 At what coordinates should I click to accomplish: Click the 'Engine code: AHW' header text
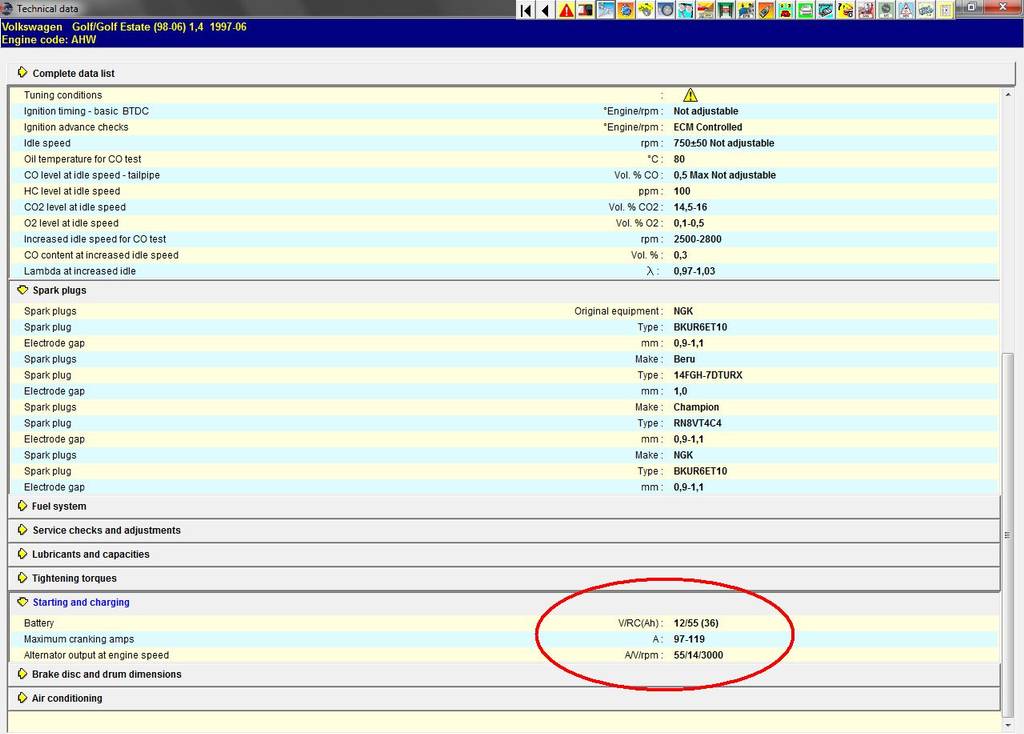[49, 39]
